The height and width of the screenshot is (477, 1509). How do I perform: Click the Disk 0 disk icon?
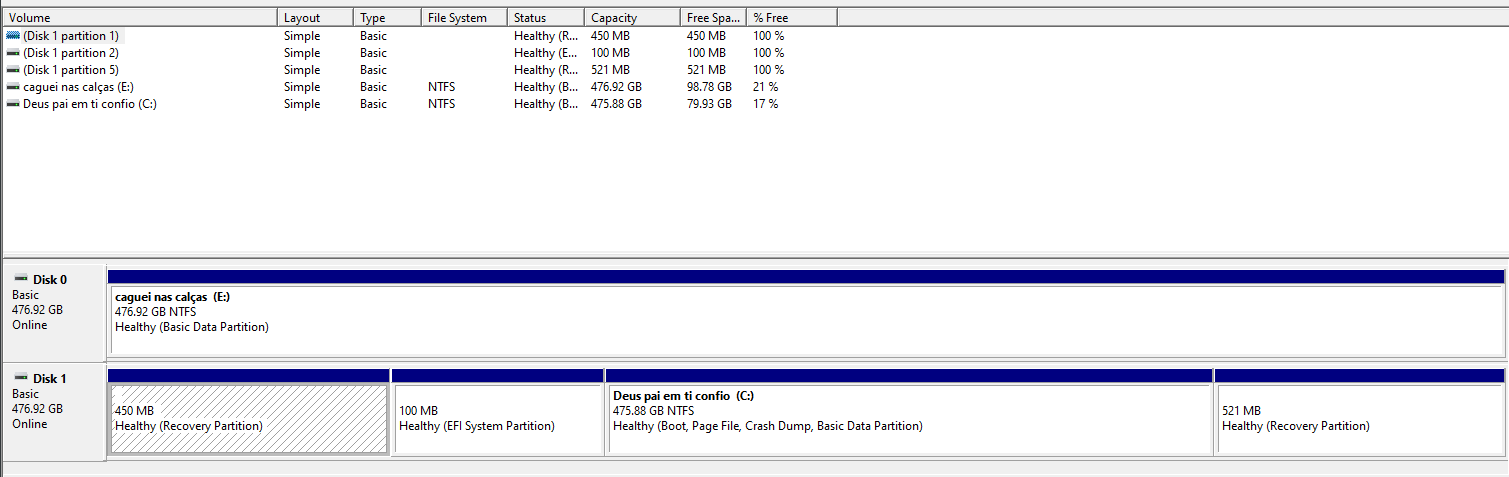pos(20,280)
